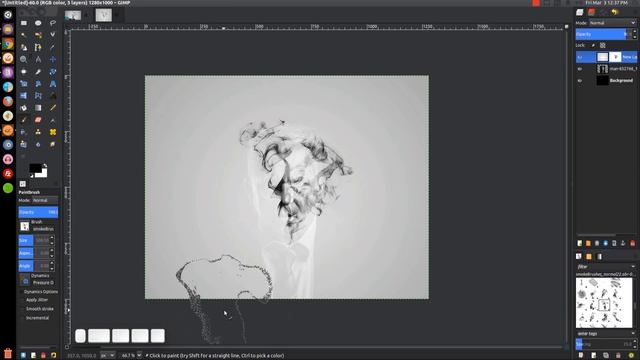
Task: Toggle visibility of the New Layer
Action: point(580,57)
